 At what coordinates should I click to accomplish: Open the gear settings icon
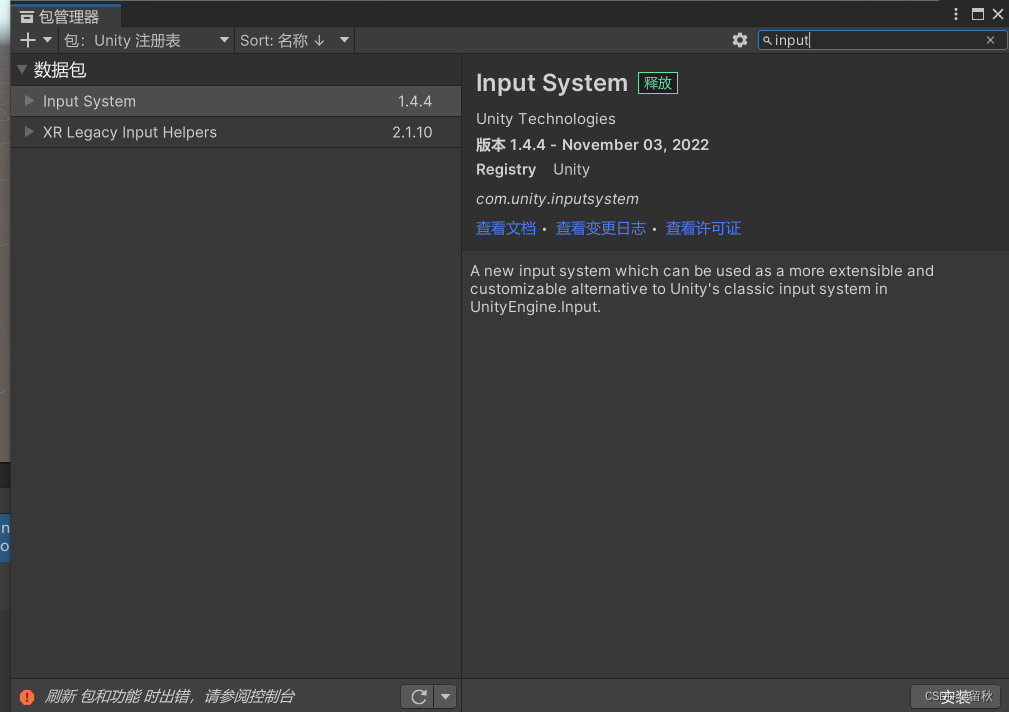pos(740,40)
